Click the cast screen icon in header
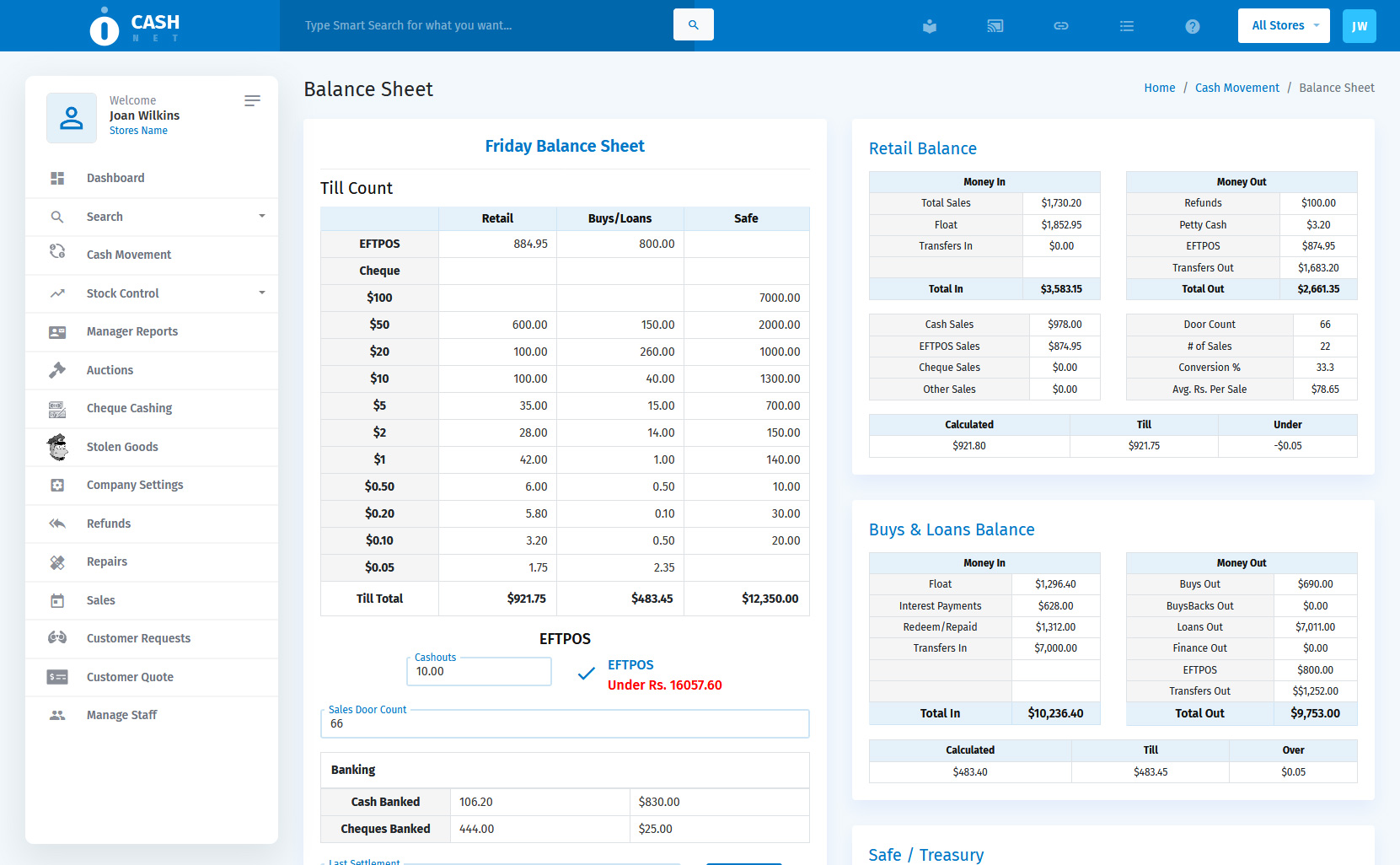Screen dimensions: 1400x865 pos(995,26)
